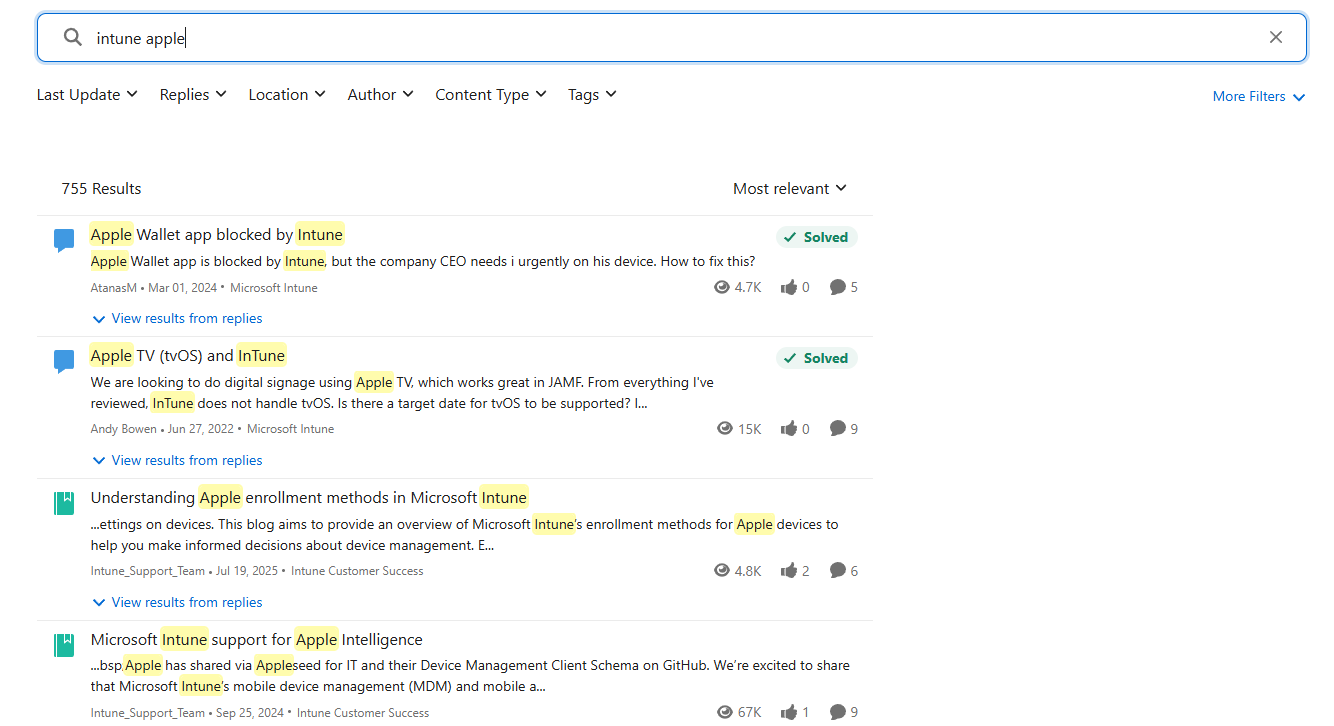Click comments icon on Apple TV result
1334x726 pixels.
tap(838, 429)
